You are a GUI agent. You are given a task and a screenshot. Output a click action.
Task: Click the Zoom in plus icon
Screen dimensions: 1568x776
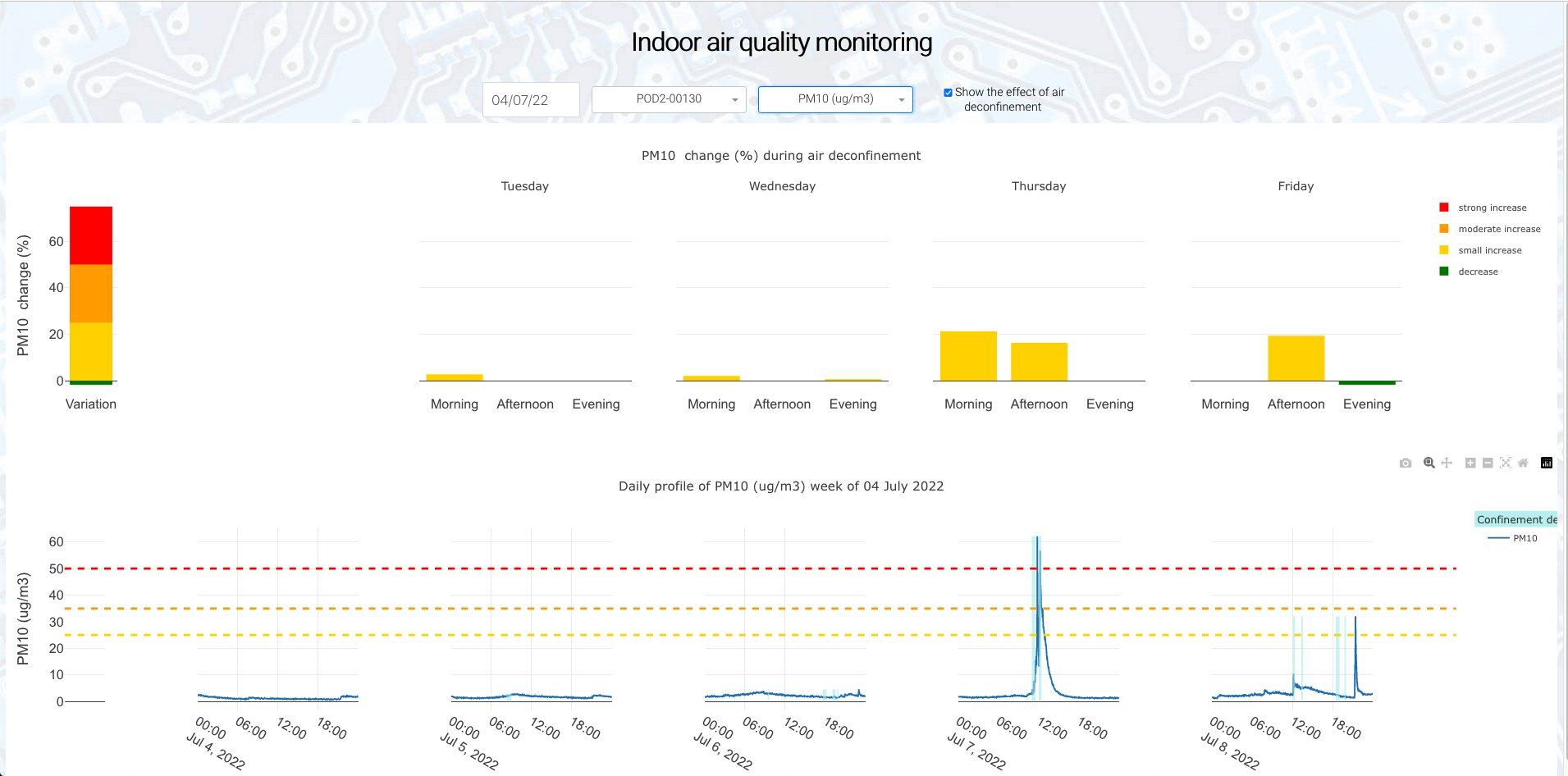[x=1470, y=463]
